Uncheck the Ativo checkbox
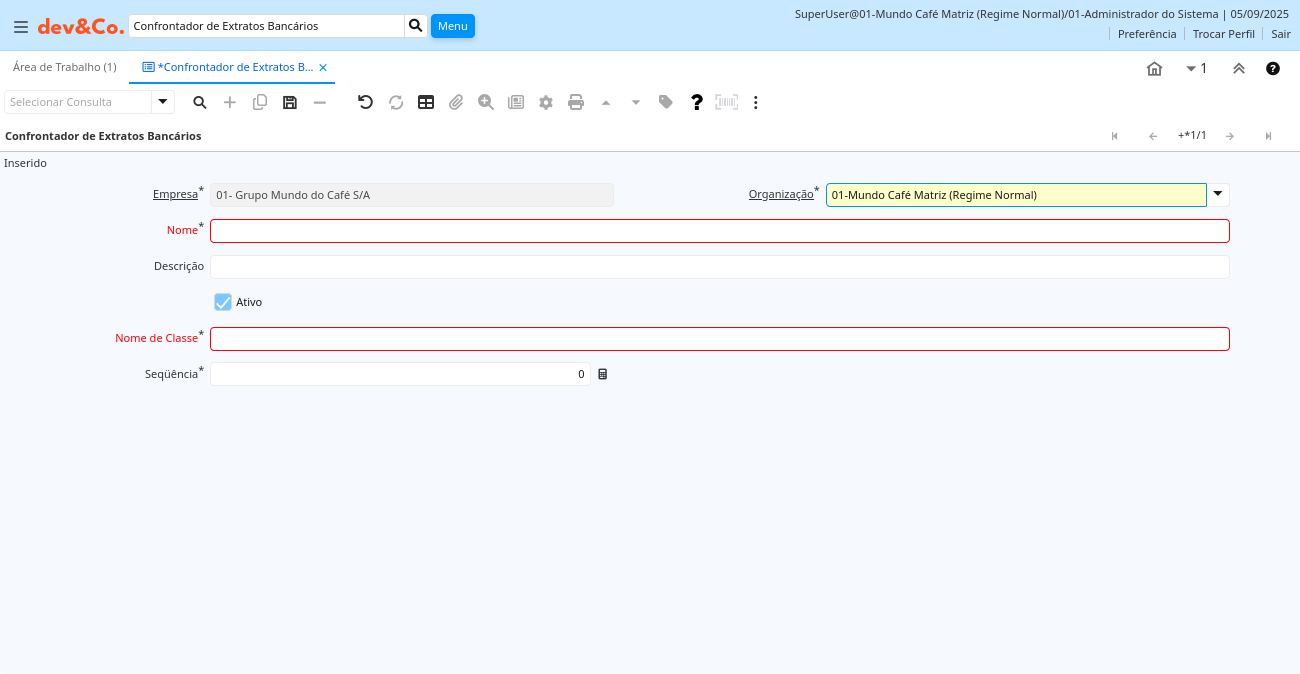The width and height of the screenshot is (1300, 674). pyautogui.click(x=223, y=302)
